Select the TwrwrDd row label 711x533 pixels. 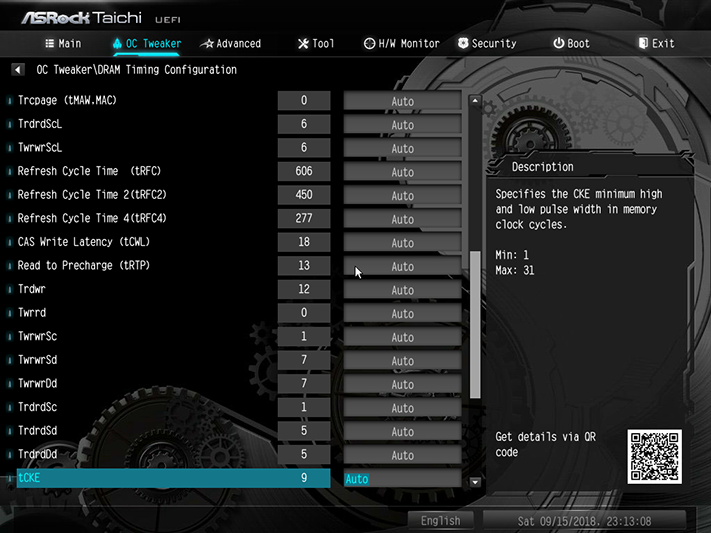point(37,383)
